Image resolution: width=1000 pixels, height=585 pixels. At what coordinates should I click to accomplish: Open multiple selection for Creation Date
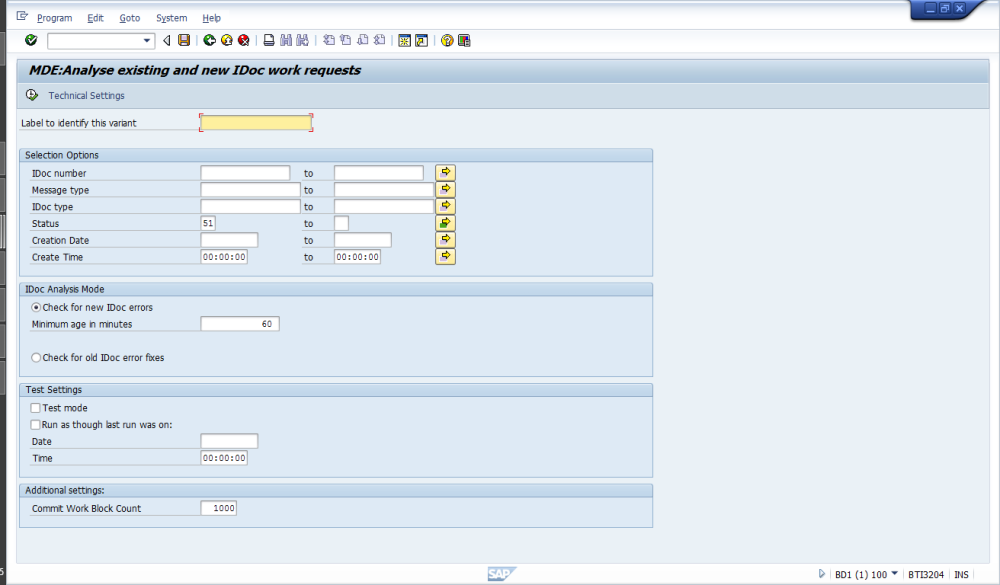click(445, 239)
